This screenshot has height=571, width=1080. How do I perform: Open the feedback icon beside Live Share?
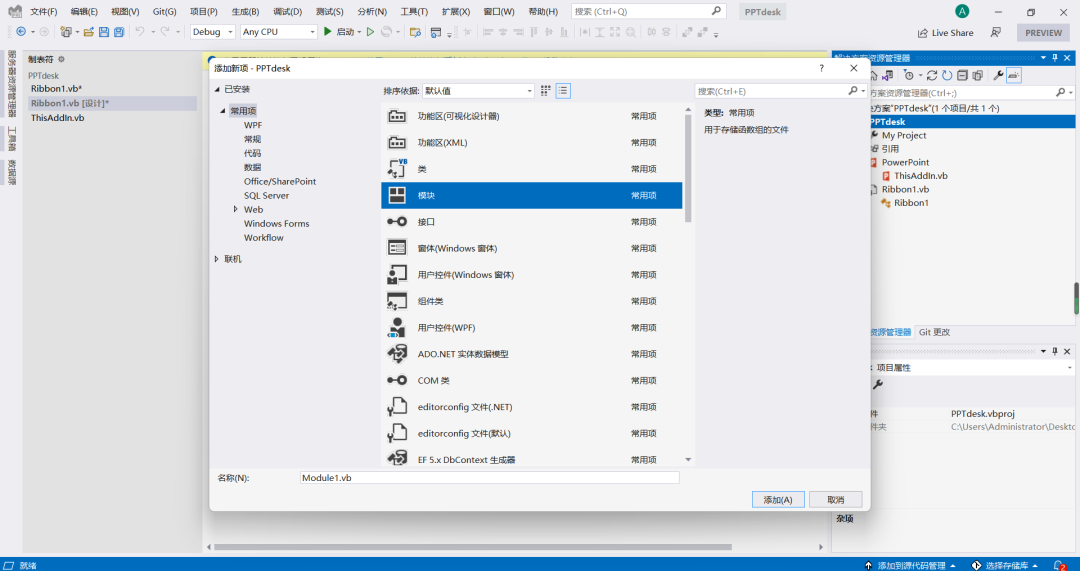(995, 32)
